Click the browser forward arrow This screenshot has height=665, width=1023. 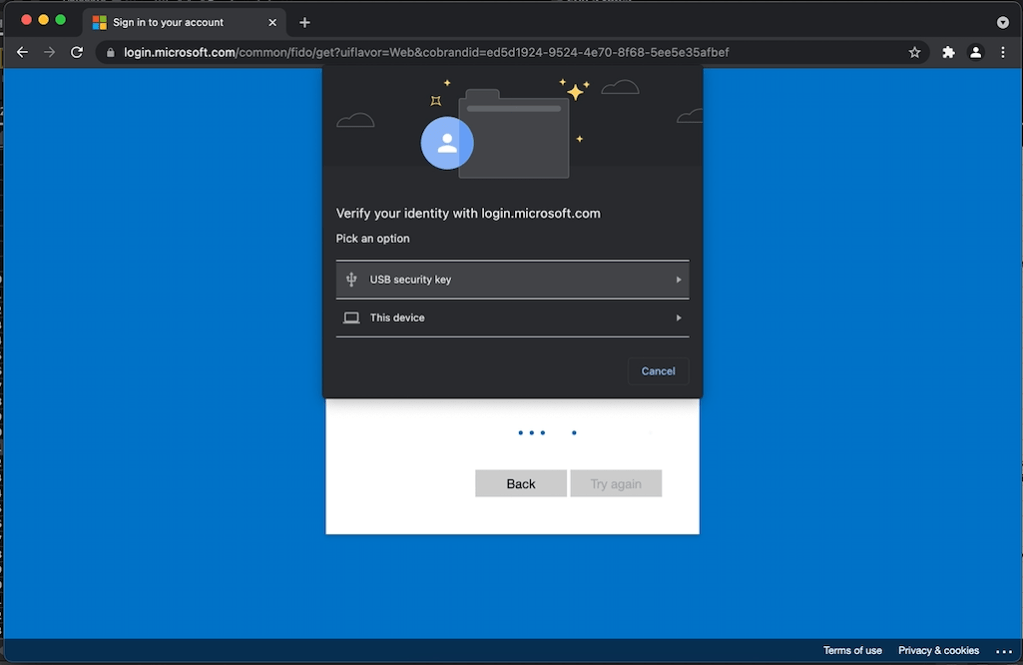(49, 52)
